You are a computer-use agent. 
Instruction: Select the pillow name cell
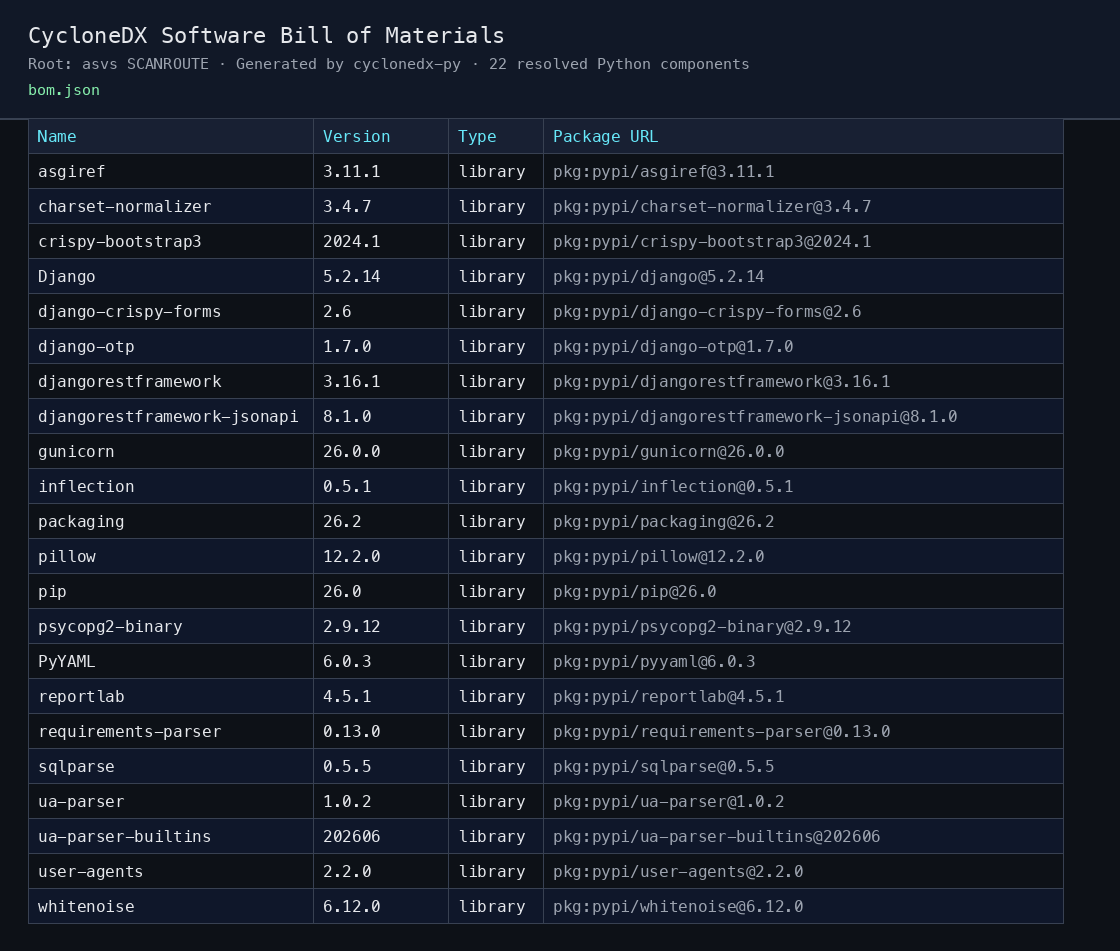171,557
